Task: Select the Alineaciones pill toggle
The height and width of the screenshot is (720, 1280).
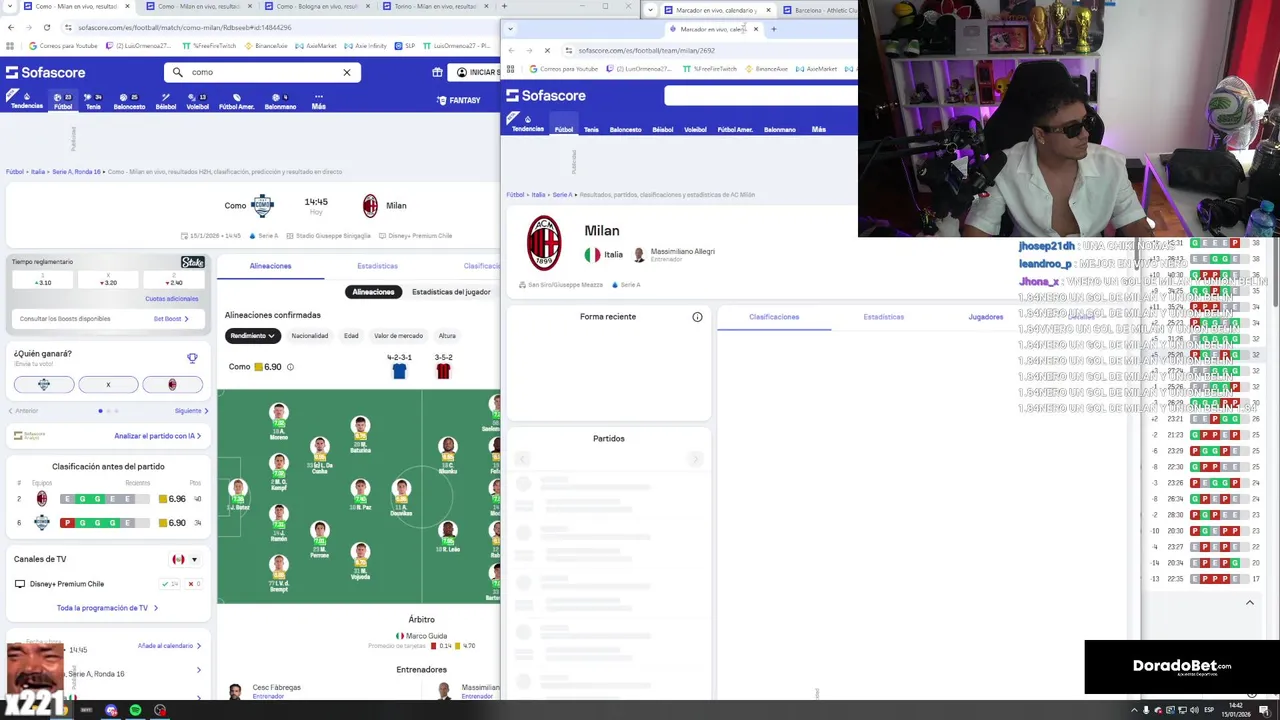Action: coord(373,292)
